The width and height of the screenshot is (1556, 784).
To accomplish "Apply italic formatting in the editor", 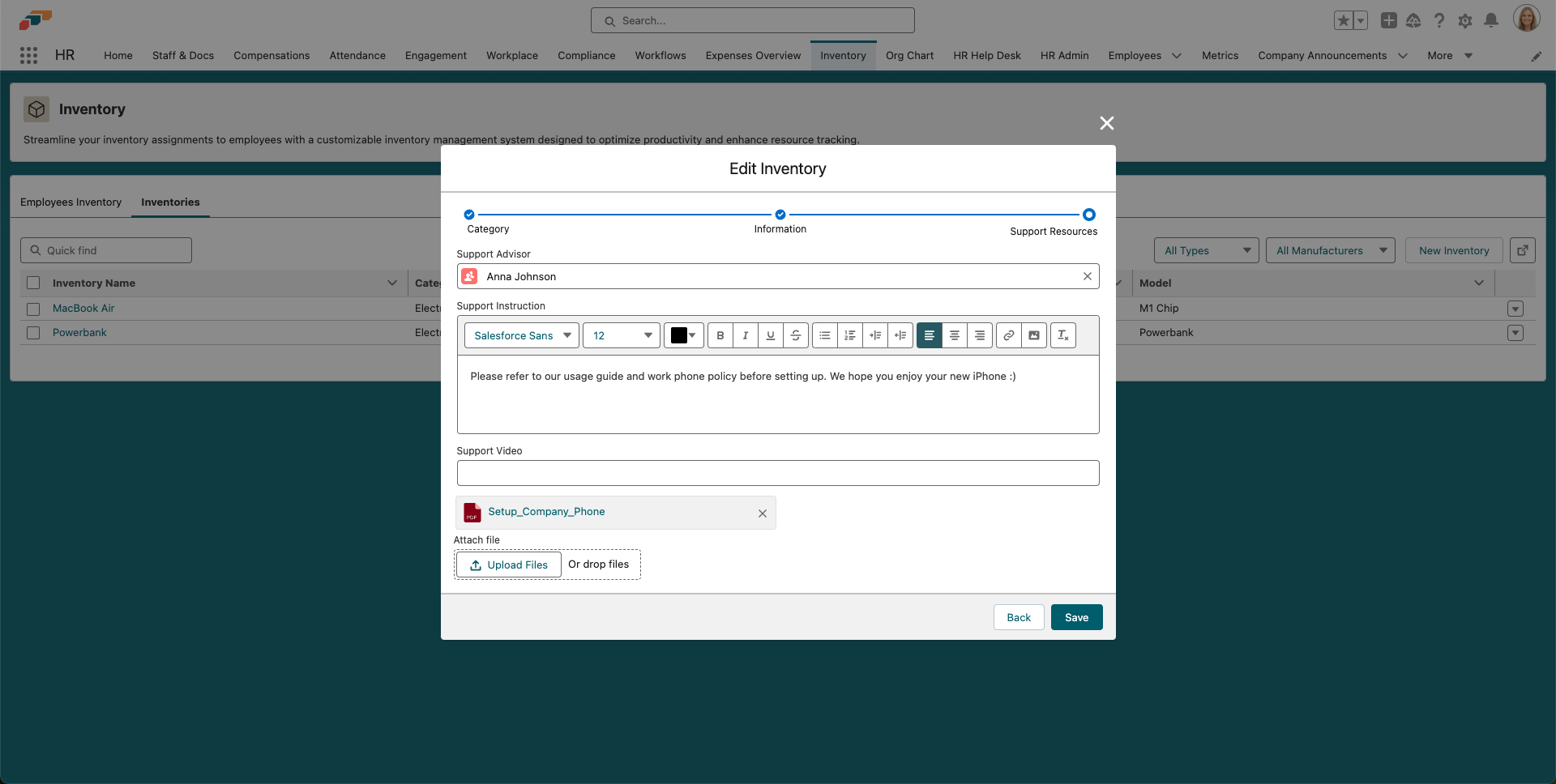I will tap(745, 335).
